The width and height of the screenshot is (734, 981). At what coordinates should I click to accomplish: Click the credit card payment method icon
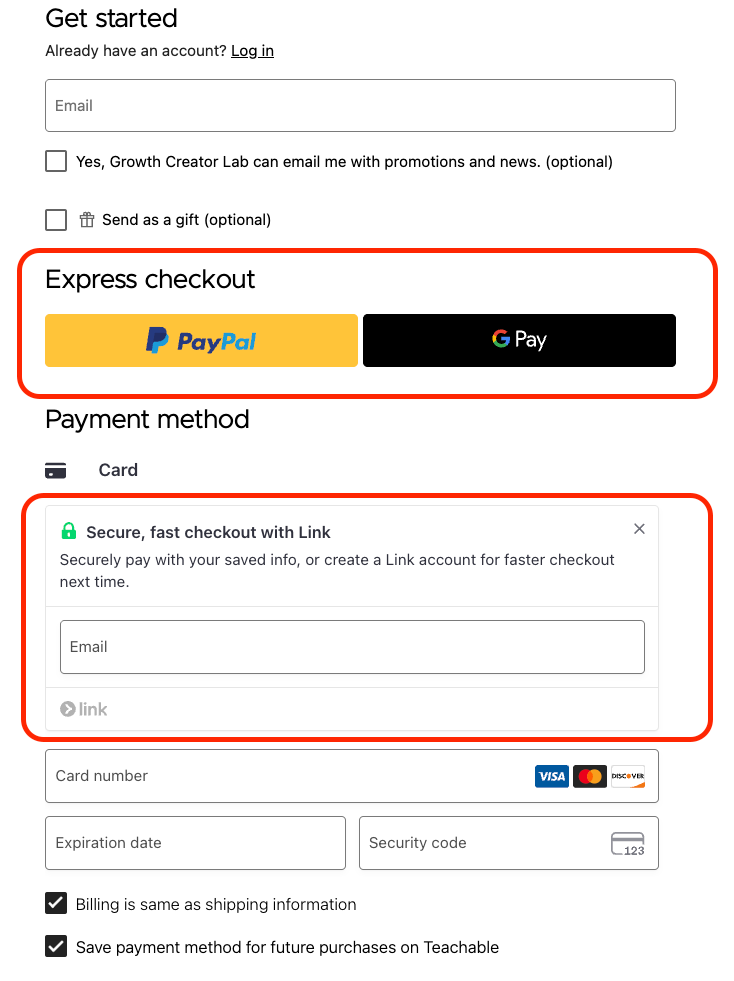56,469
